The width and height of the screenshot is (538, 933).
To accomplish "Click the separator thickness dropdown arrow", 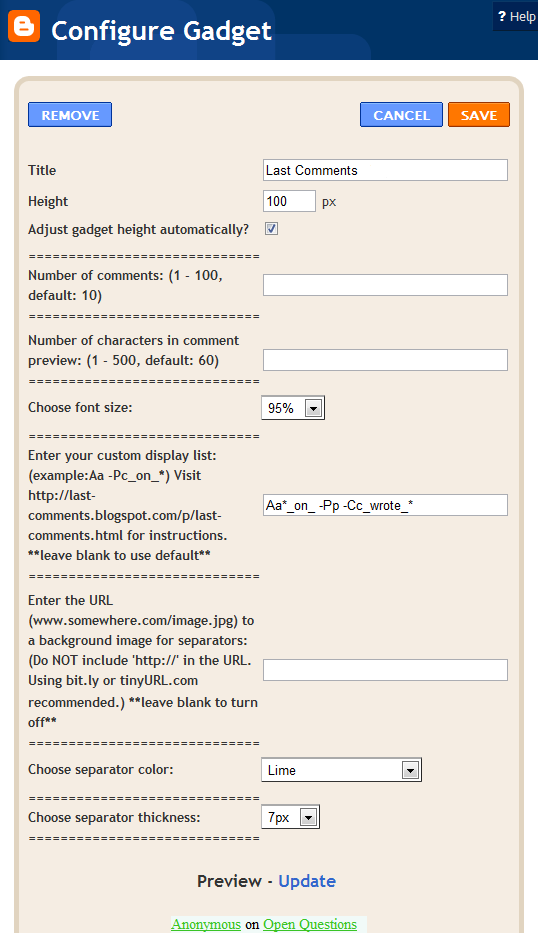I will [308, 818].
